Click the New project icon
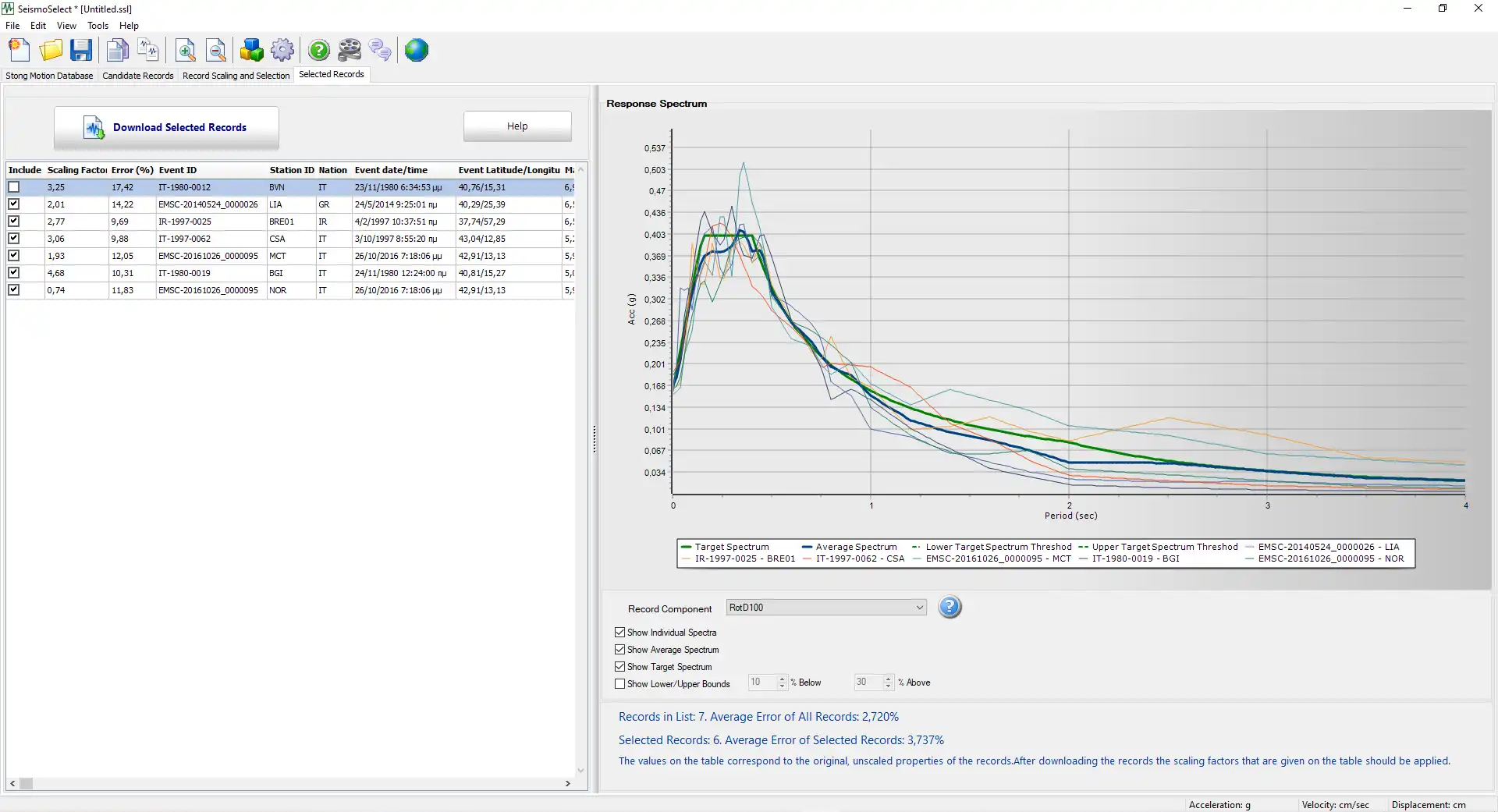Viewport: 1498px width, 812px height. (20, 51)
